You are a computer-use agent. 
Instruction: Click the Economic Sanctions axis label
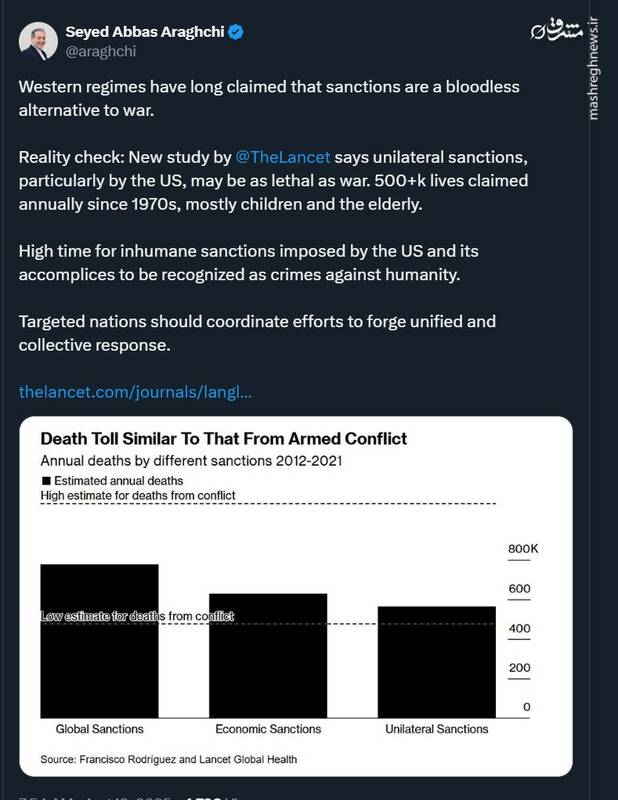(267, 729)
